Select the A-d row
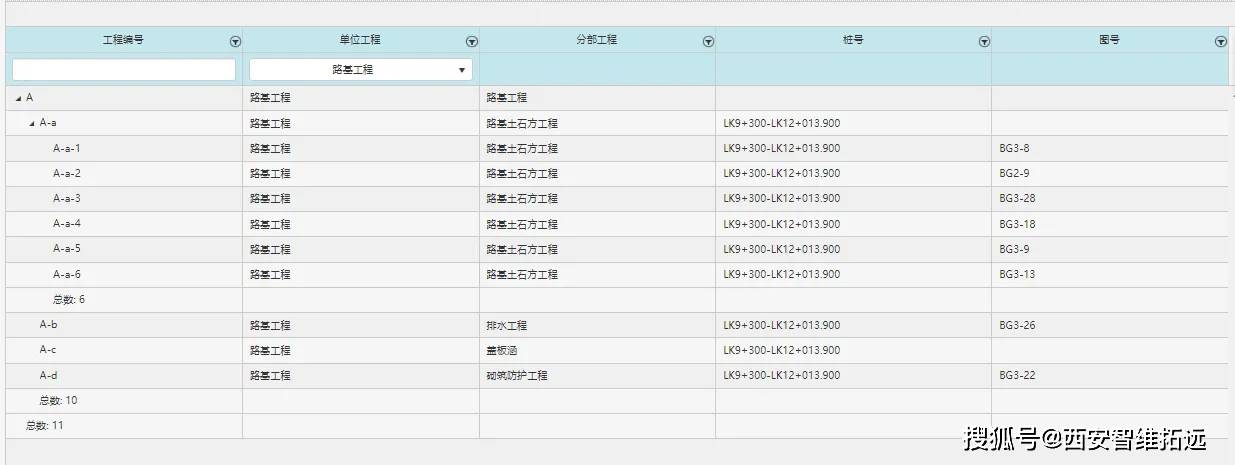This screenshot has height=465, width=1235. 48,375
